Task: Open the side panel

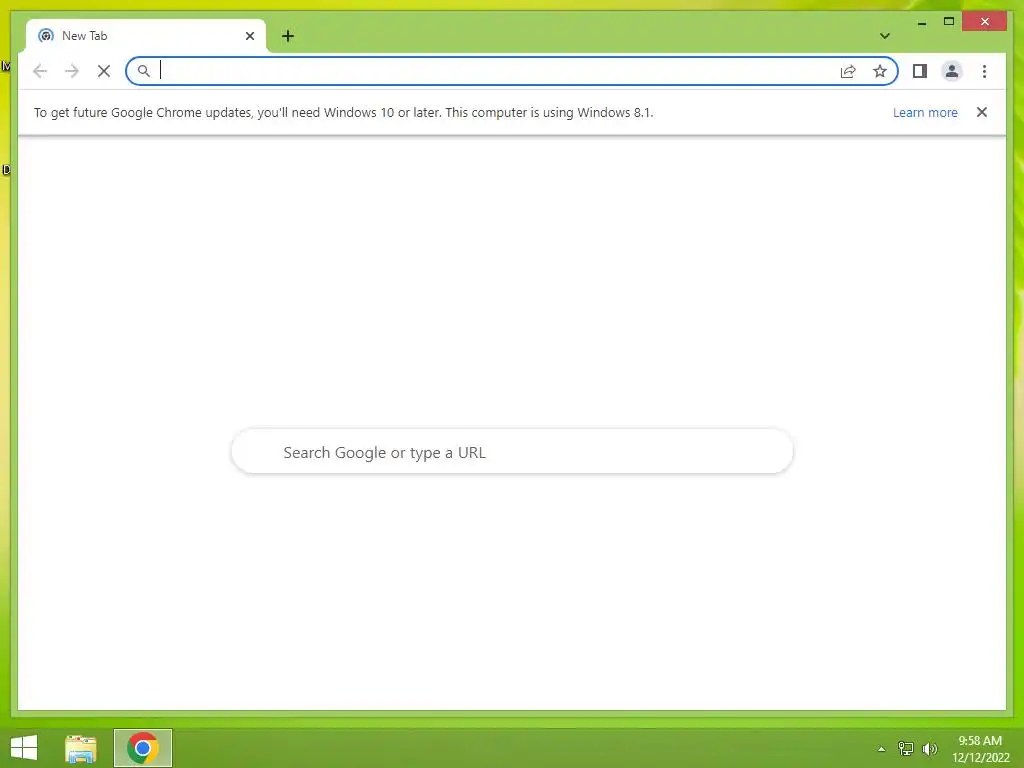Action: (x=920, y=71)
